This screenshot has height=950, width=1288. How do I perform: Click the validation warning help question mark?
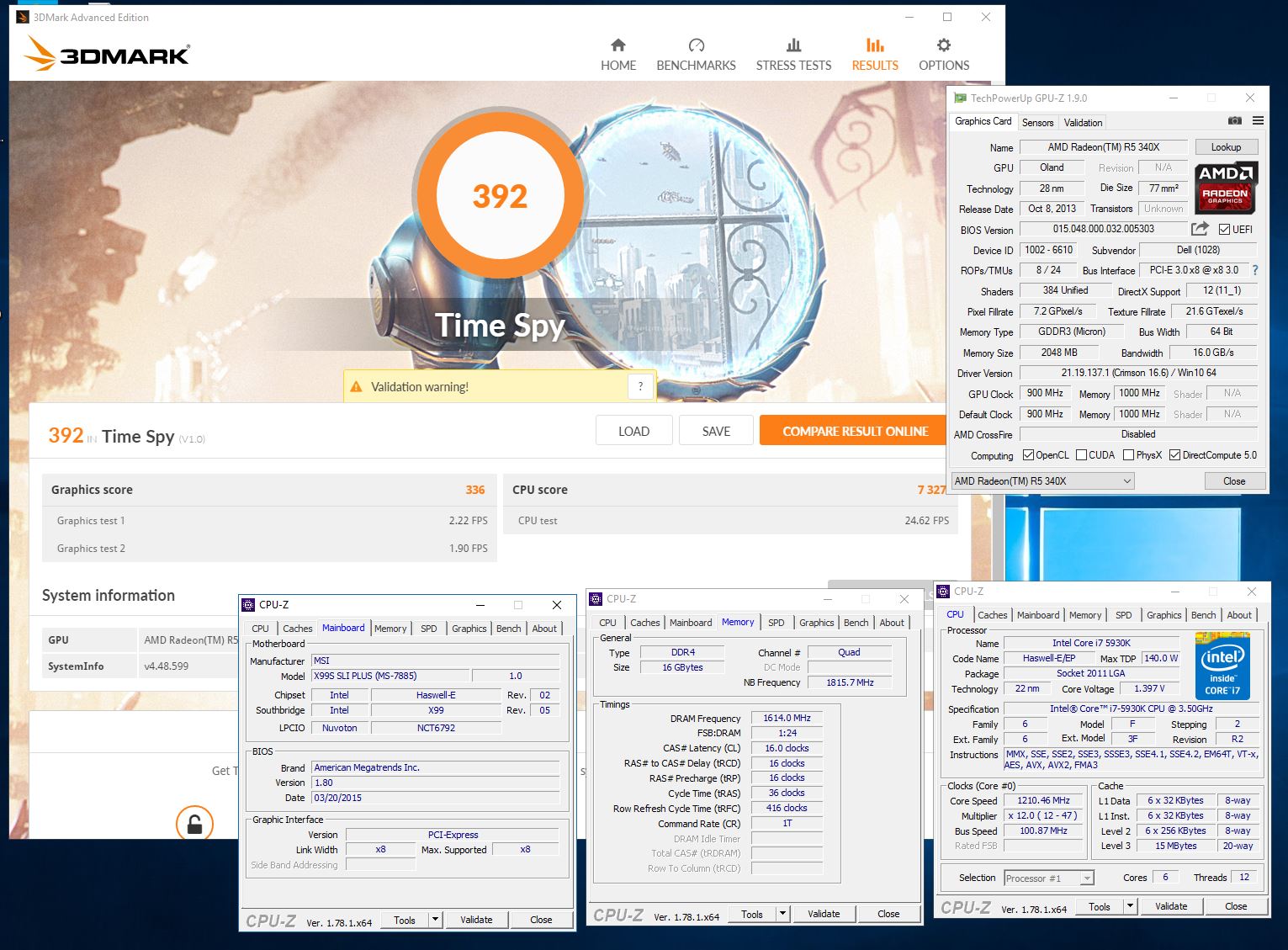pos(640,386)
